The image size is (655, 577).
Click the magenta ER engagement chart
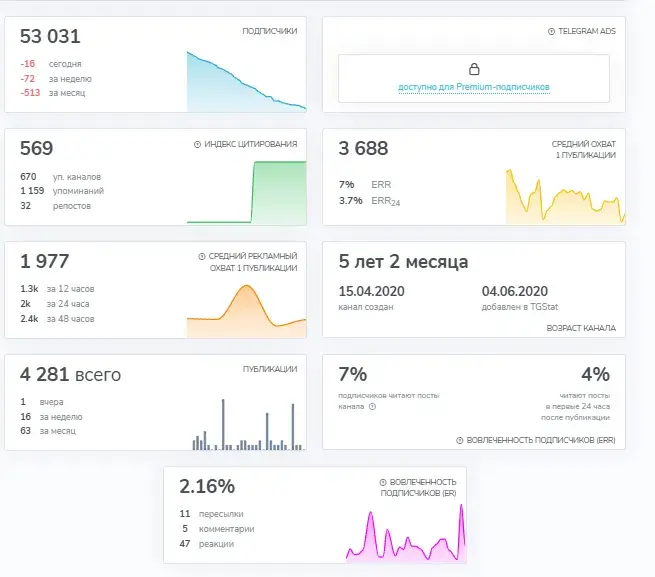point(406,533)
